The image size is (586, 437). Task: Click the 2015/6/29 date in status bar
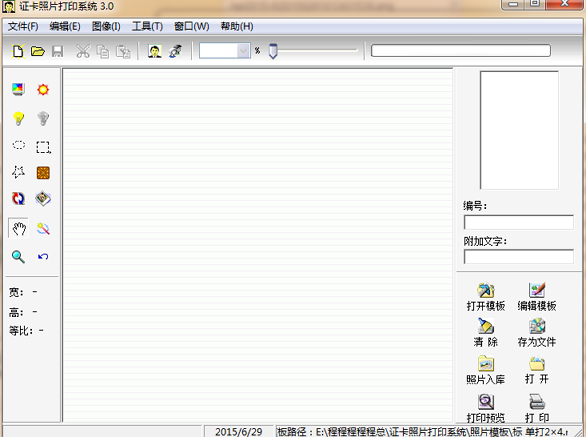click(x=238, y=432)
